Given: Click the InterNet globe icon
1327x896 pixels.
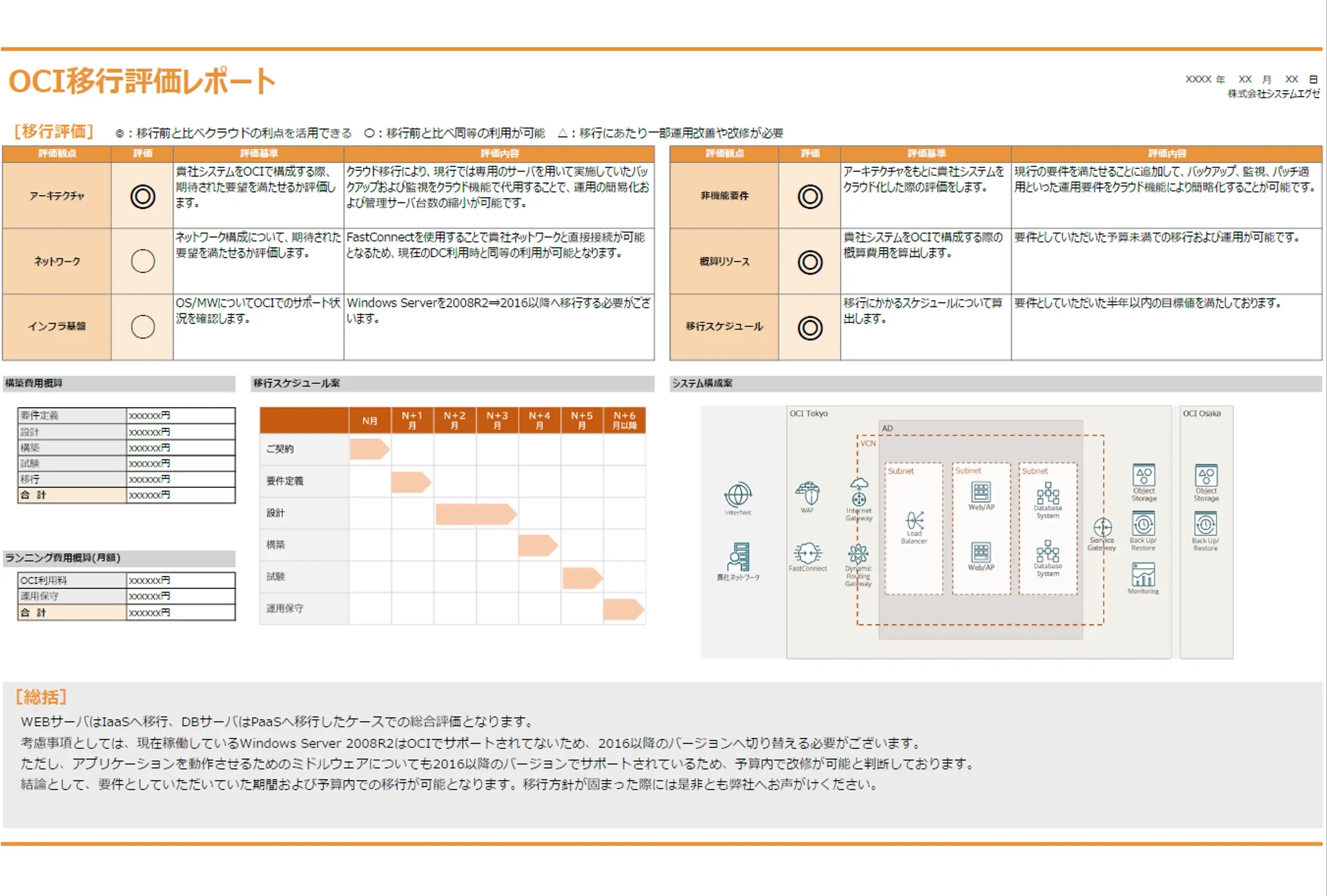Looking at the screenshot, I should (738, 494).
